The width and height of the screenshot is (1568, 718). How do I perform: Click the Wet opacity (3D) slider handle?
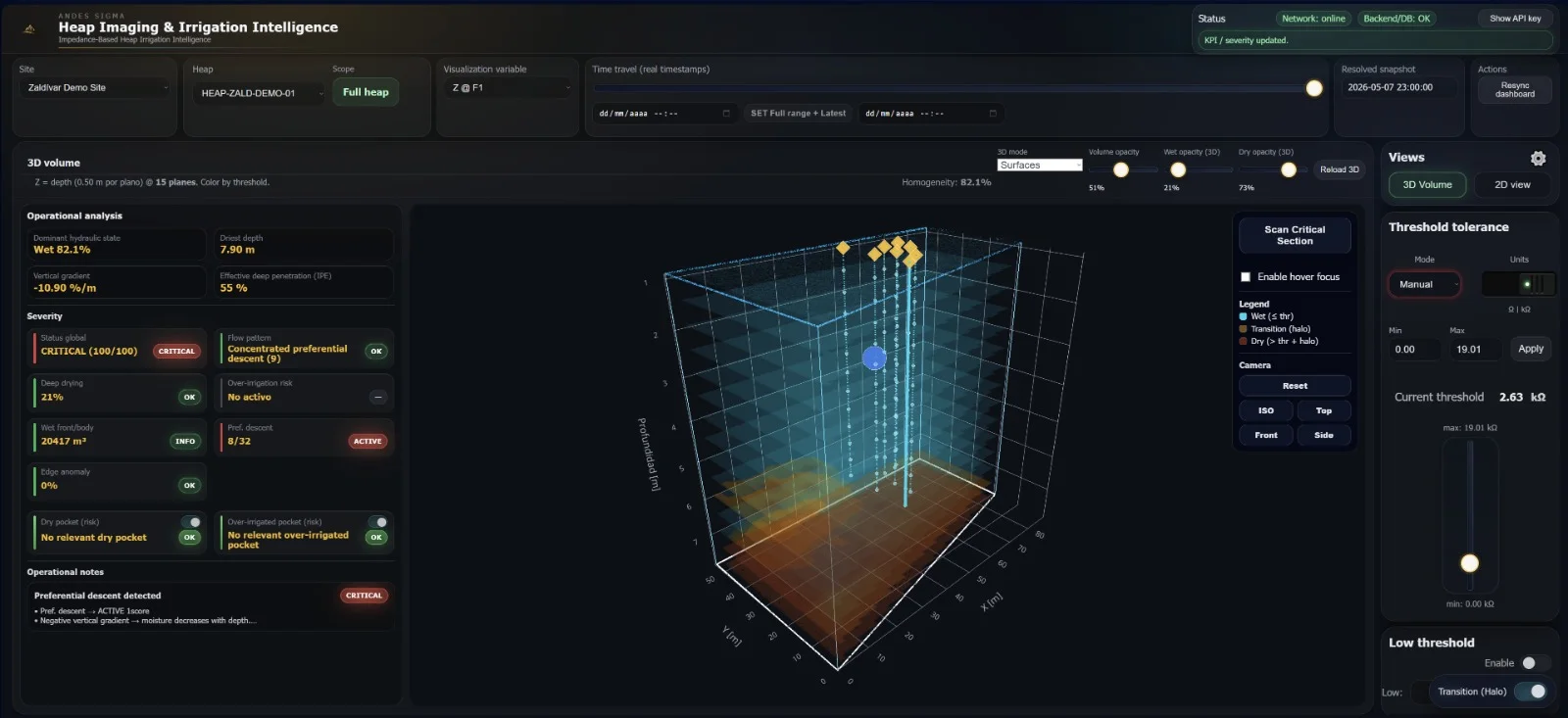pos(1178,169)
